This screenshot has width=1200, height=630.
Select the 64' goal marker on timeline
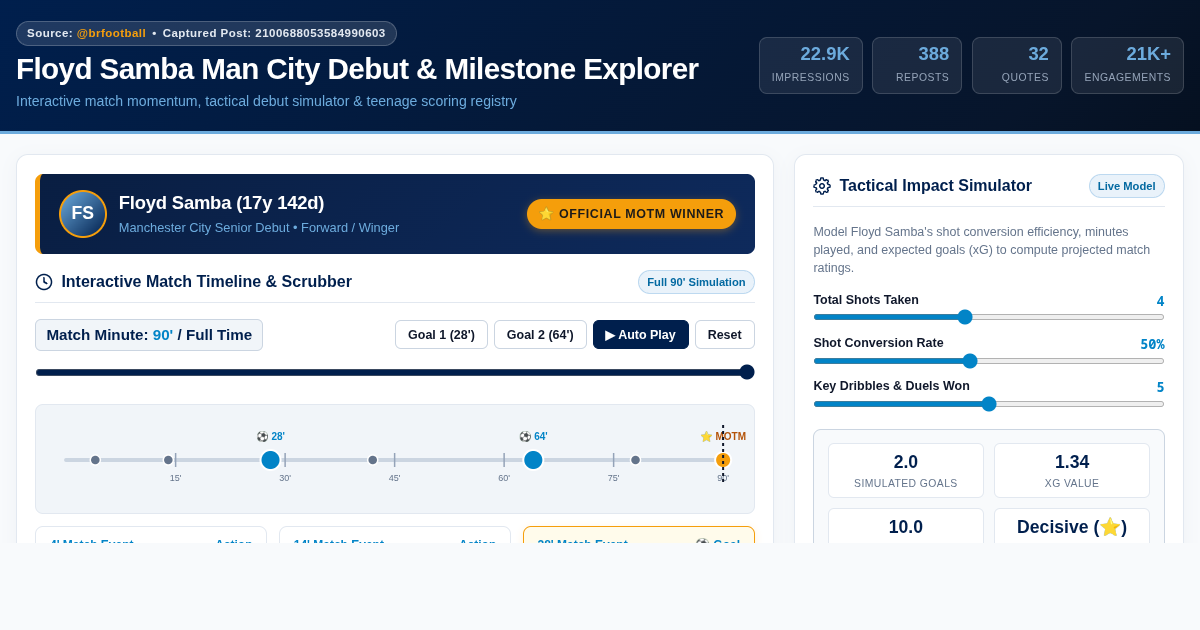pyautogui.click(x=533, y=460)
